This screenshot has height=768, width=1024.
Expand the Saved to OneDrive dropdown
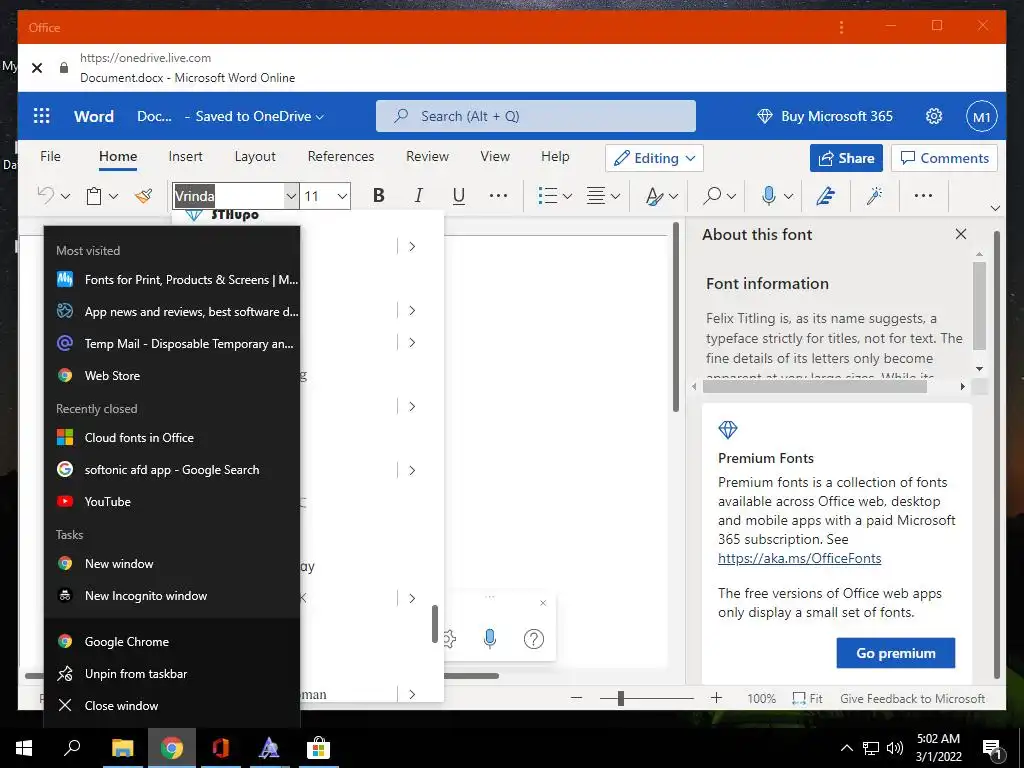point(320,117)
